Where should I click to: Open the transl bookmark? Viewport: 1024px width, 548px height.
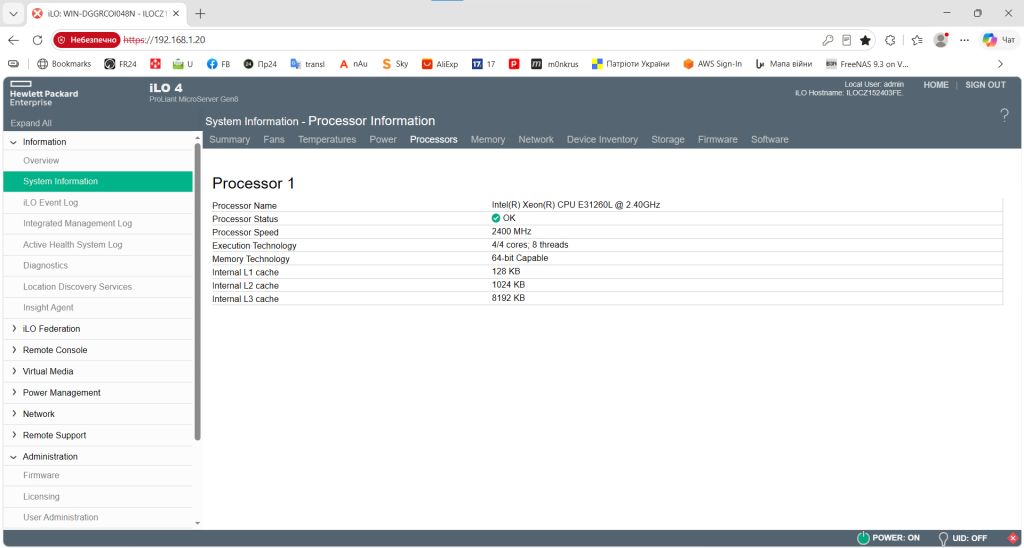[307, 64]
